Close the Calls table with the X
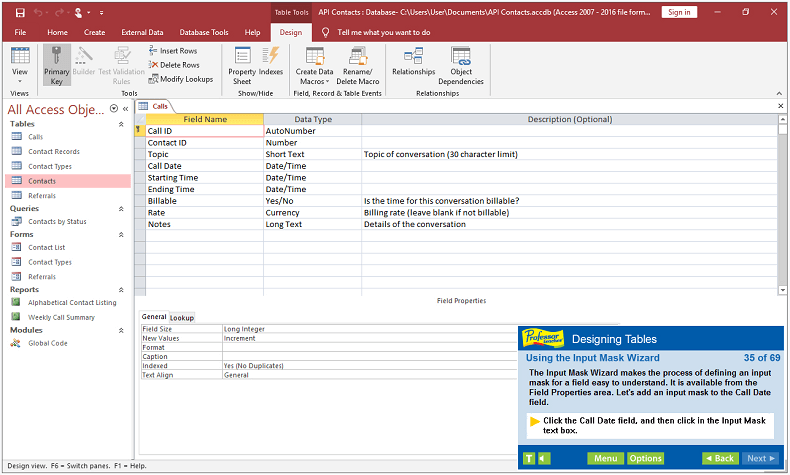 [x=780, y=106]
